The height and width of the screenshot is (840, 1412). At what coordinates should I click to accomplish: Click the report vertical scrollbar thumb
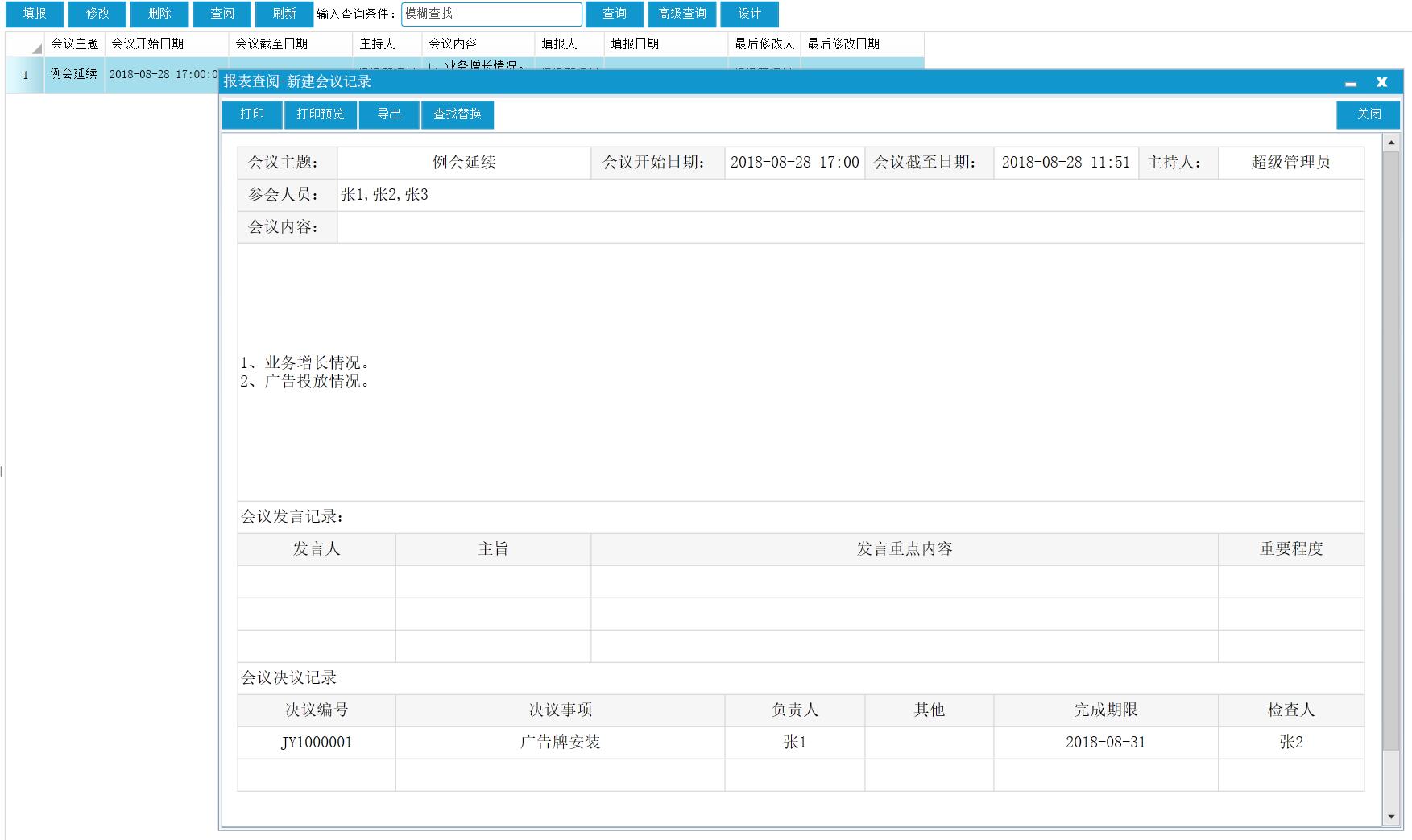click(x=1391, y=451)
